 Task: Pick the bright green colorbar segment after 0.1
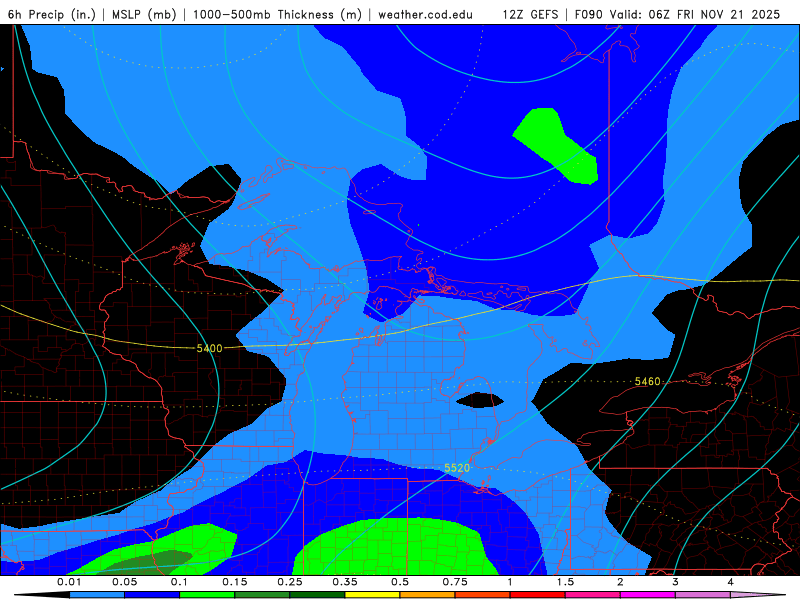pos(207,595)
